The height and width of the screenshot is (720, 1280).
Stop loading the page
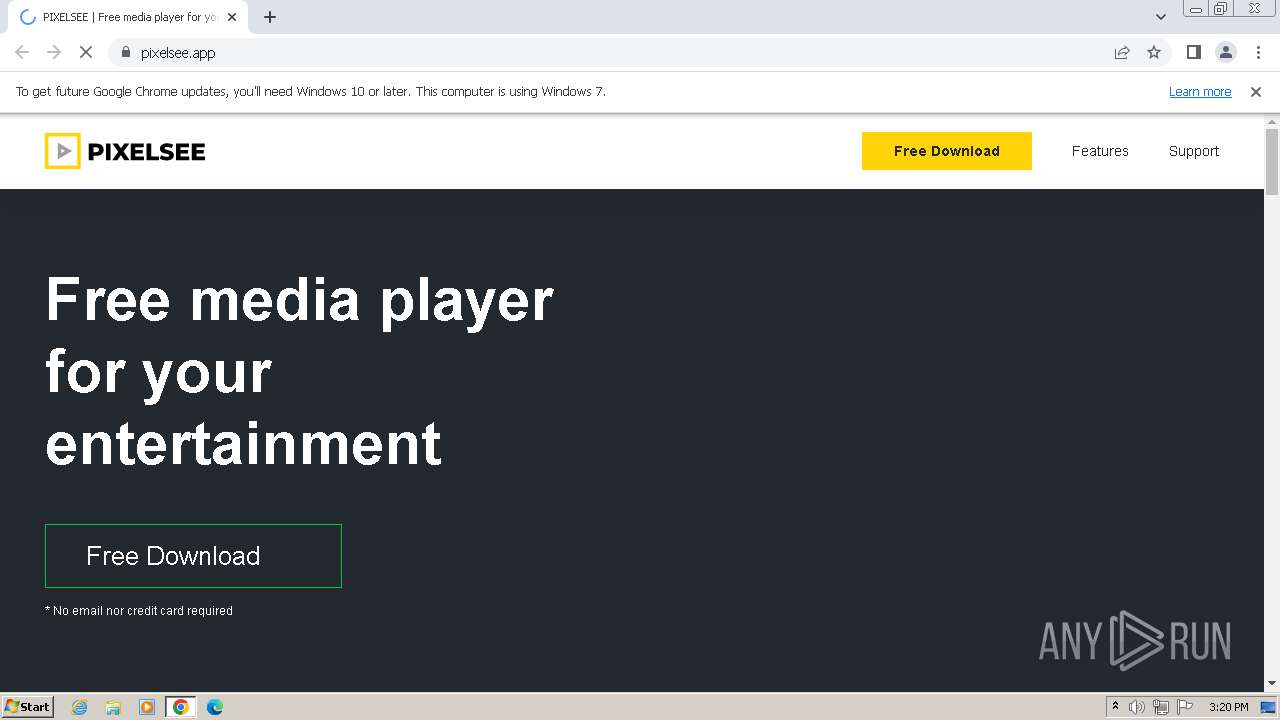click(86, 53)
